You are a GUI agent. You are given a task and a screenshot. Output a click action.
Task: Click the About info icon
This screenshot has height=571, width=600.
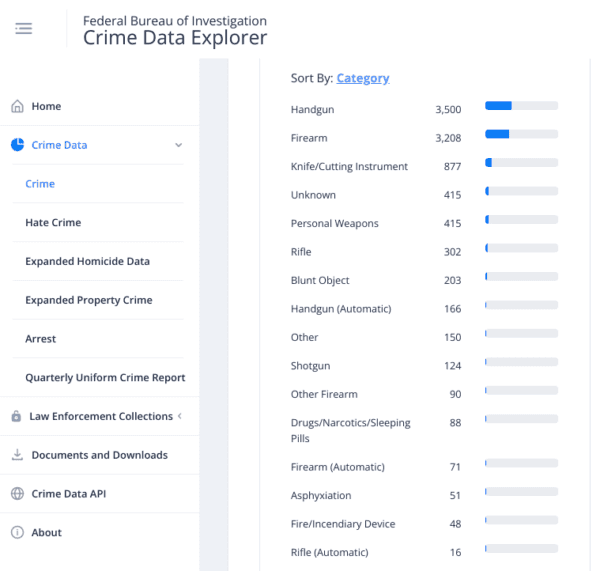17,533
